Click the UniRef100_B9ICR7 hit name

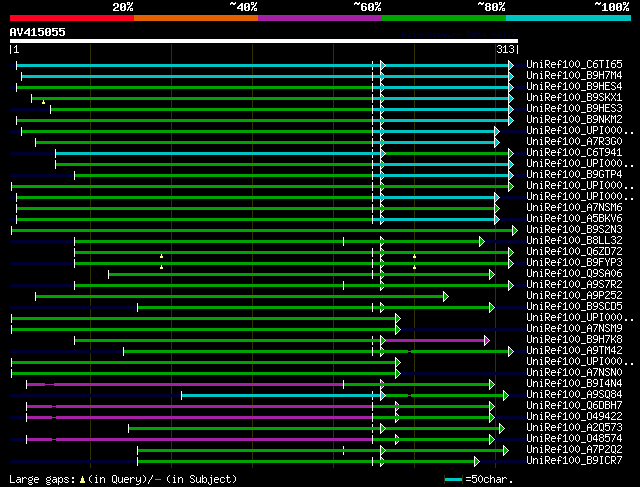(x=574, y=461)
